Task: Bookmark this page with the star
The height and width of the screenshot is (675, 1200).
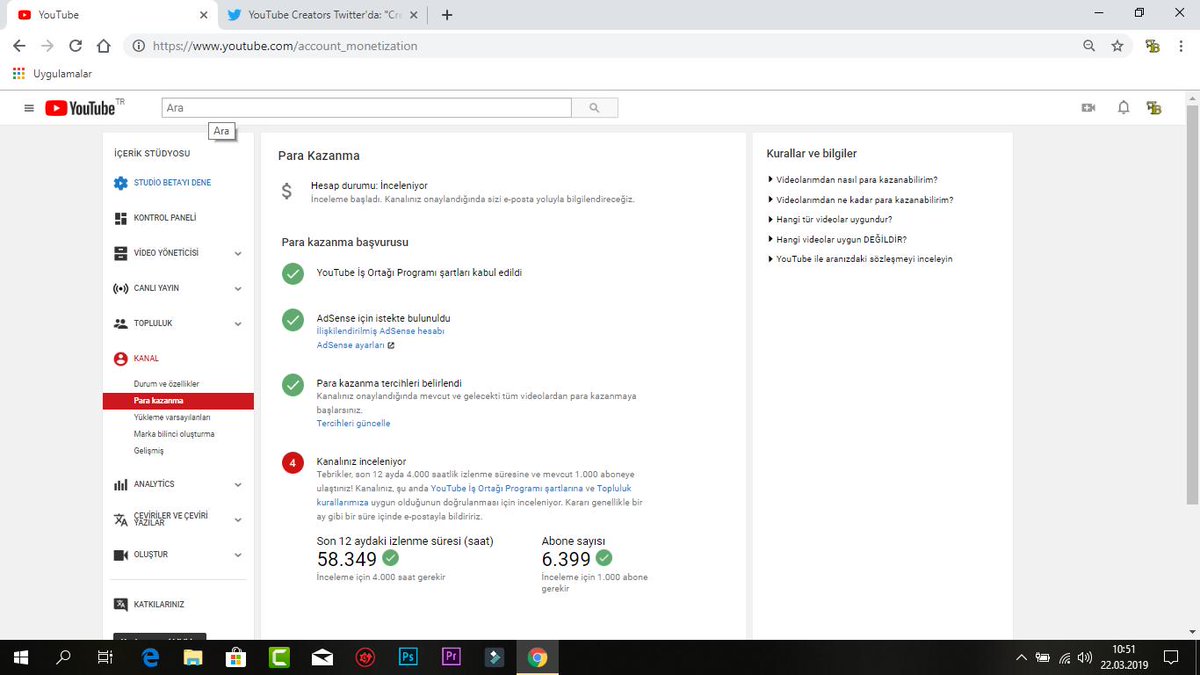Action: click(x=1117, y=46)
